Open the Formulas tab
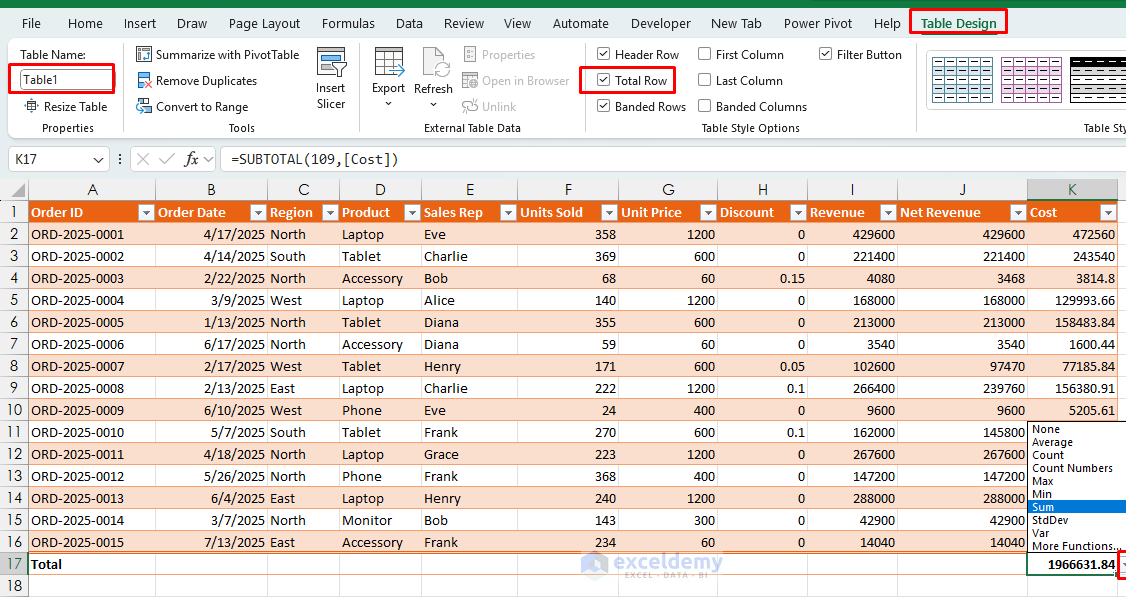 348,24
